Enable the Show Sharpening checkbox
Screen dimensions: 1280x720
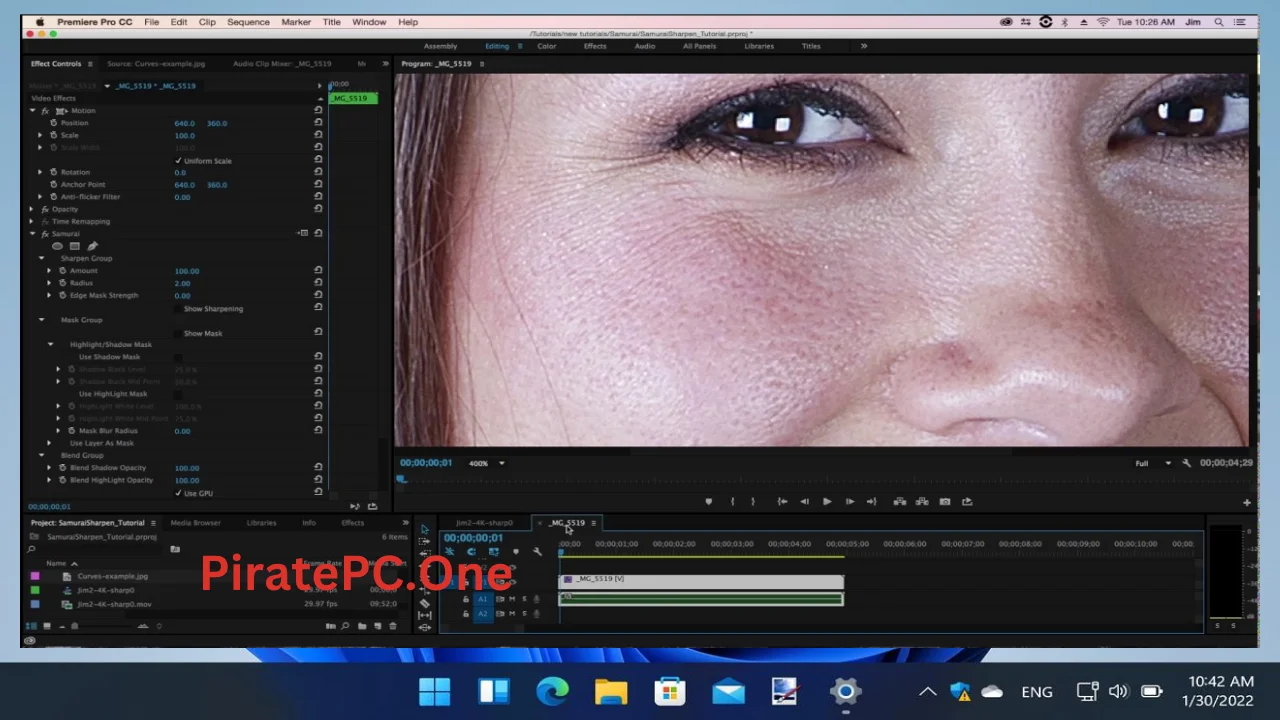tap(178, 308)
